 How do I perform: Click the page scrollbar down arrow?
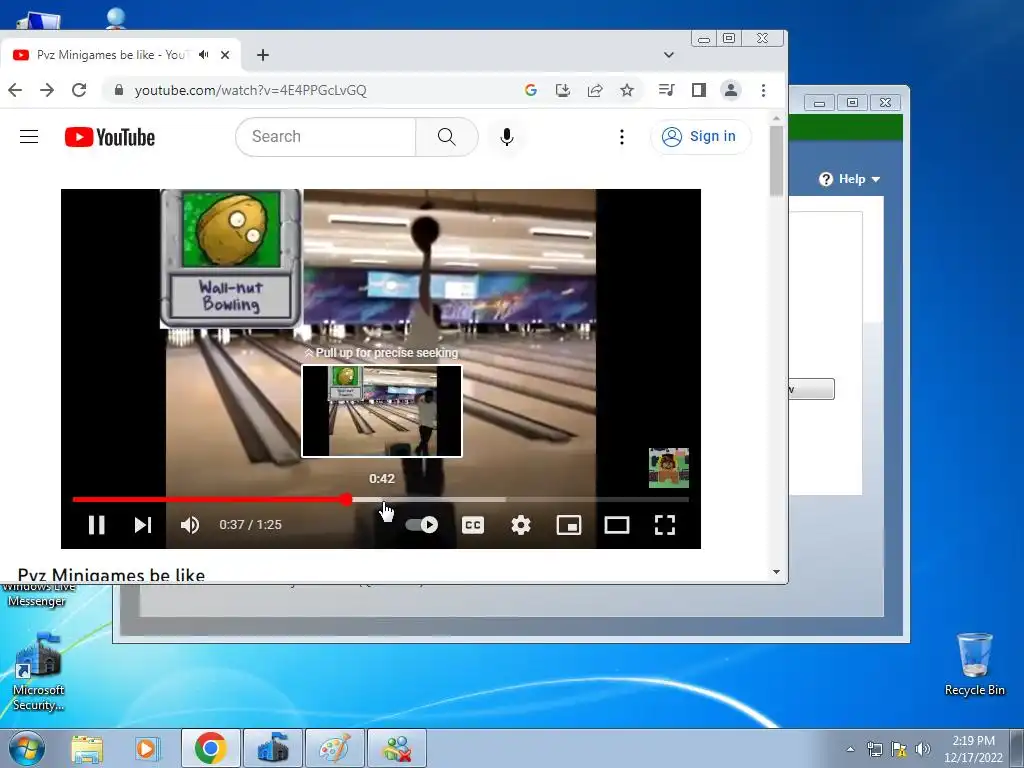point(776,572)
